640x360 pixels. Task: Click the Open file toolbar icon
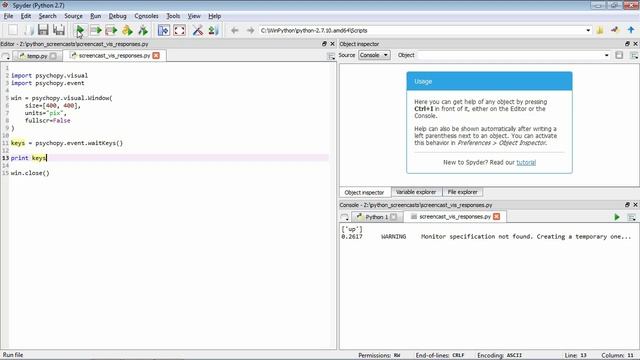tap(28, 30)
